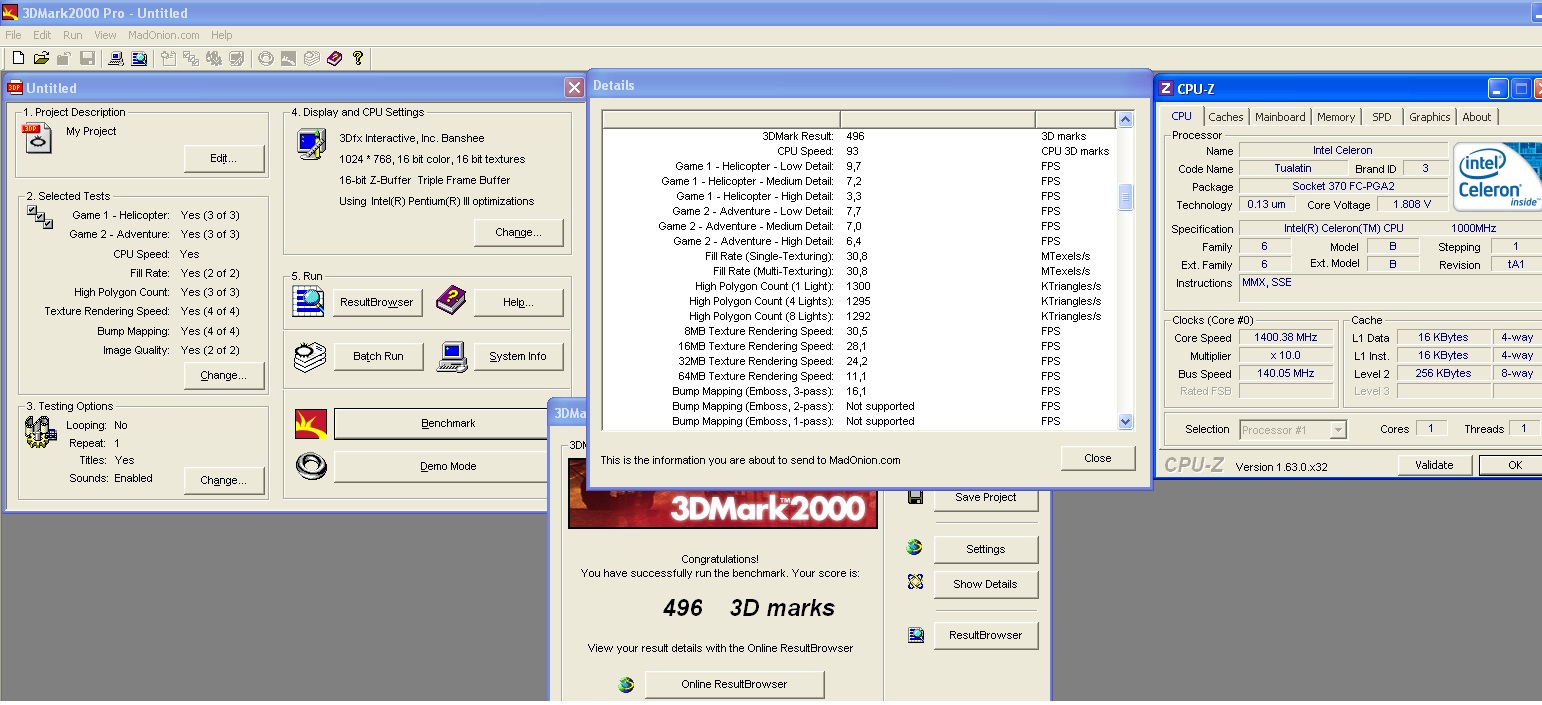Click the Selected Tests checklist icon
Viewport: 1542px width, 705px height.
40,216
